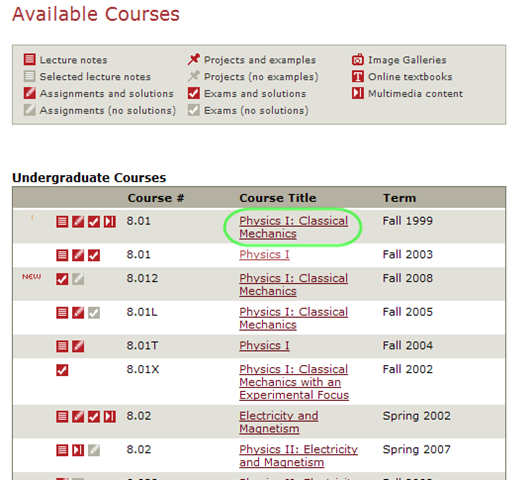Click multimedia icon in Spring 2002 row
The width and height of the screenshot is (530, 480).
(x=110, y=416)
